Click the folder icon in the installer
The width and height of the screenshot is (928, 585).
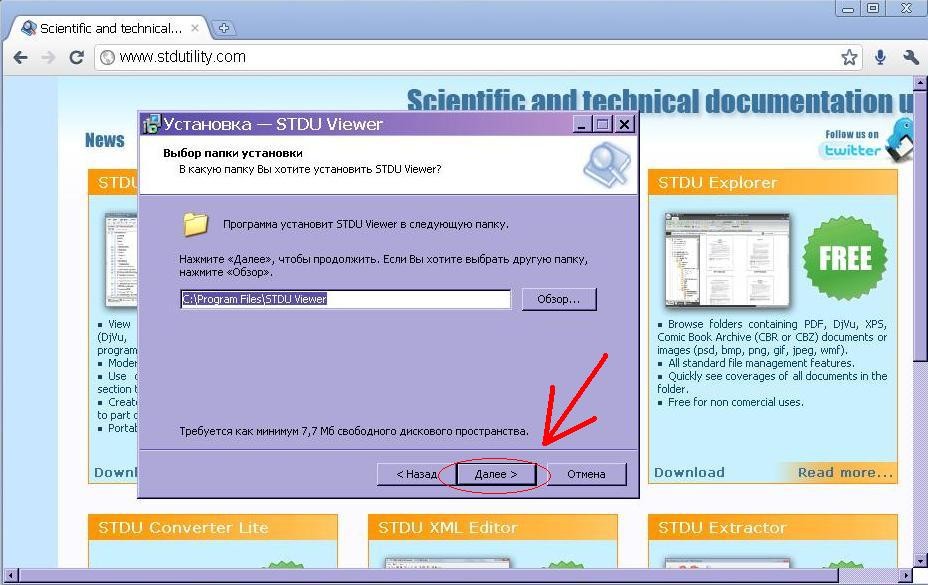point(195,224)
